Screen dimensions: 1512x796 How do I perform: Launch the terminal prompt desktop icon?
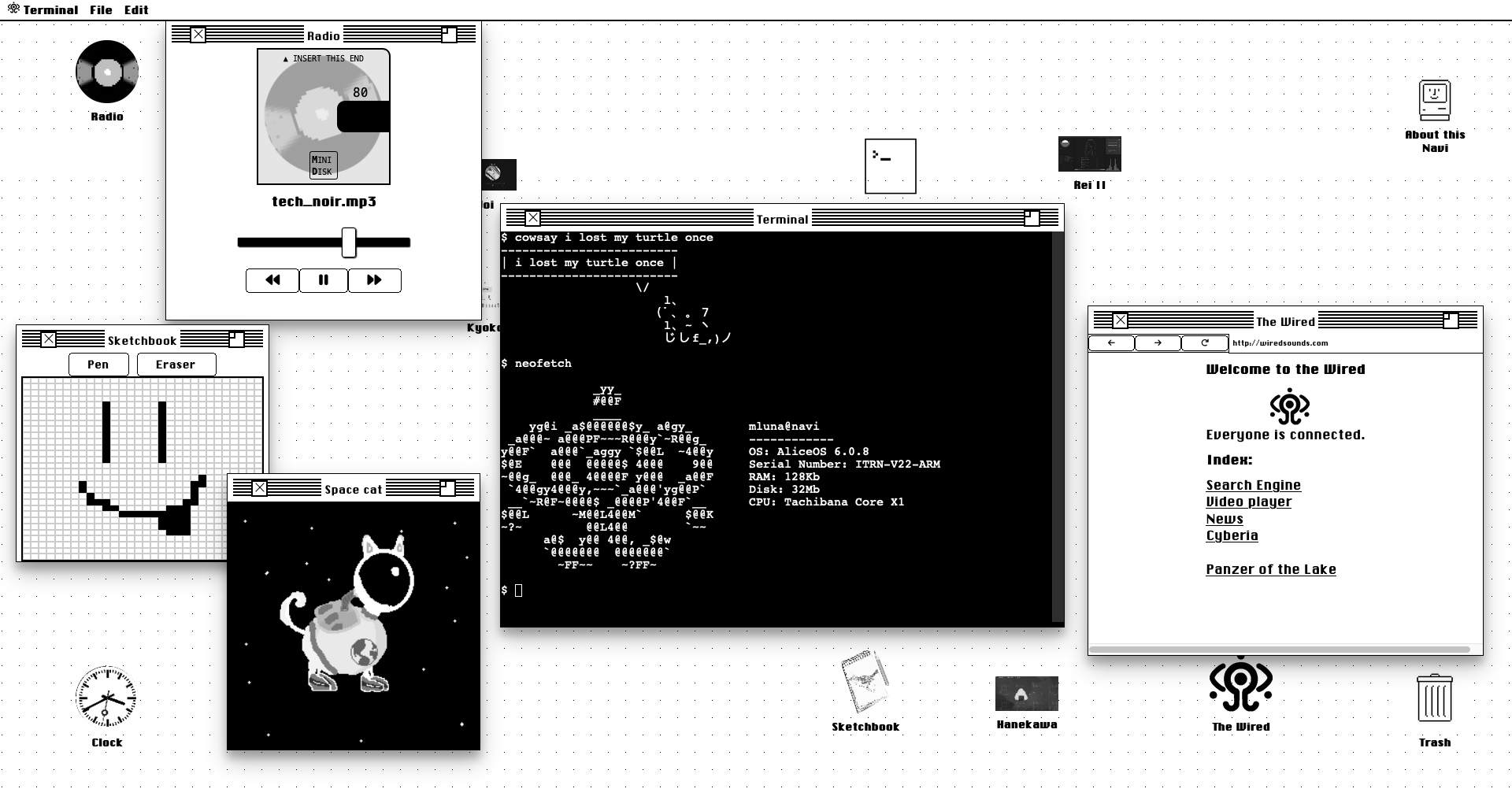891,166
